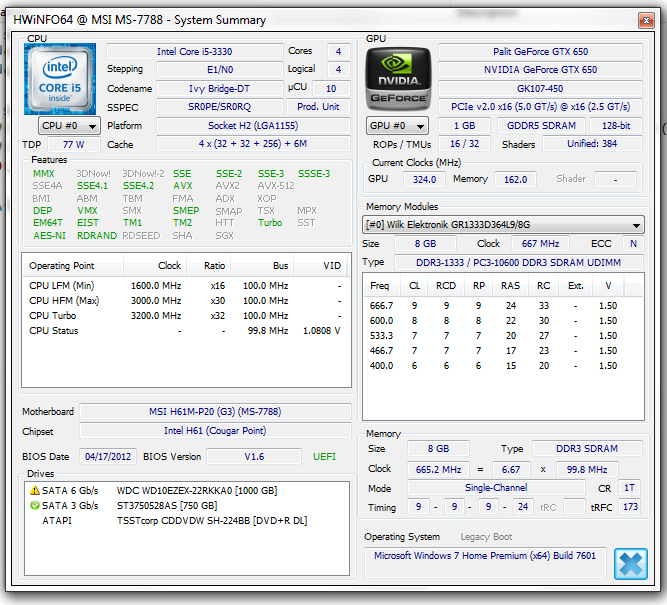Click the cache value 4 x (32 + 32 + 256) + 6M
667x605 pixels.
point(253,144)
